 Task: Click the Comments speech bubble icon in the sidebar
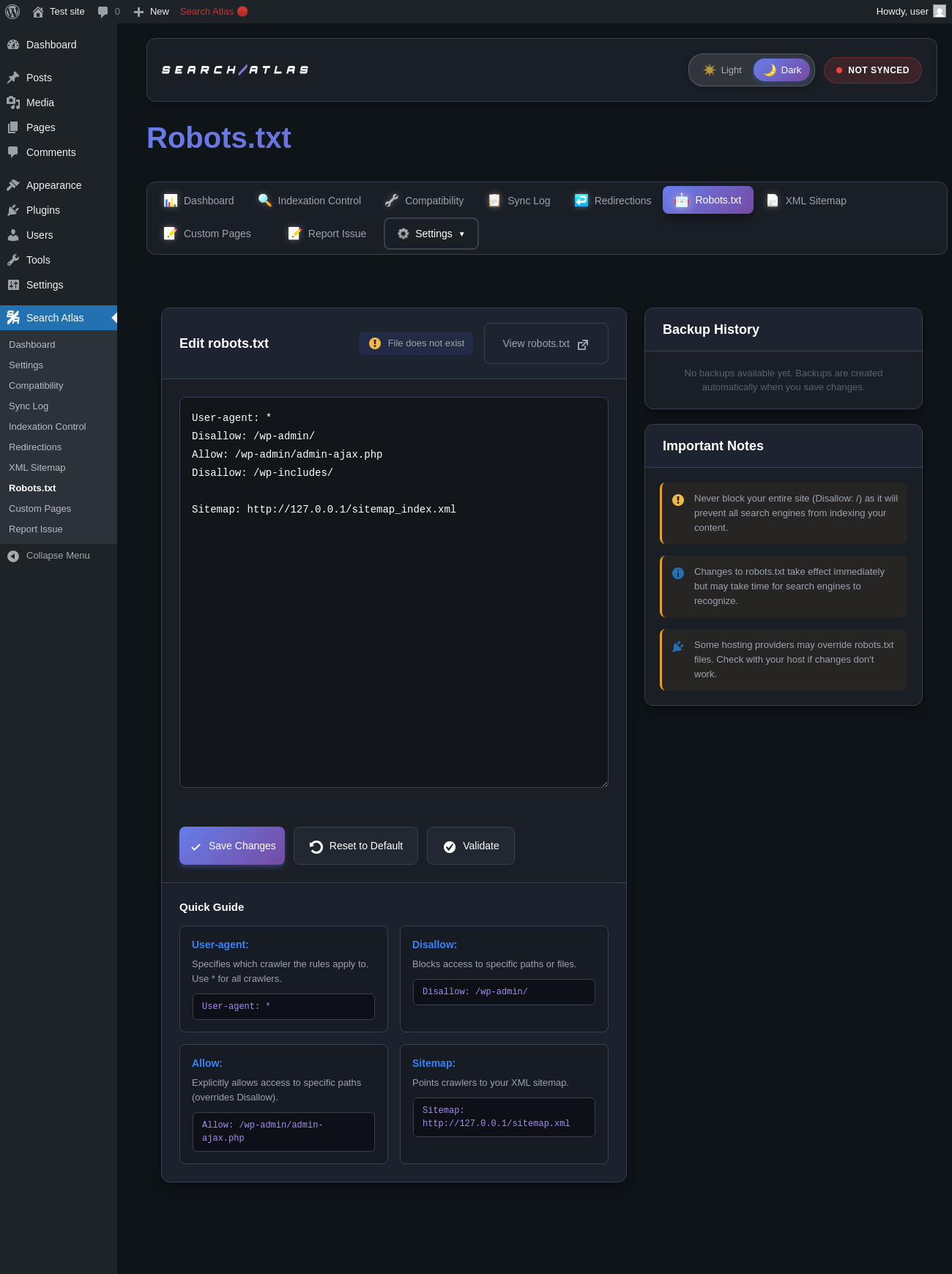pyautogui.click(x=13, y=152)
